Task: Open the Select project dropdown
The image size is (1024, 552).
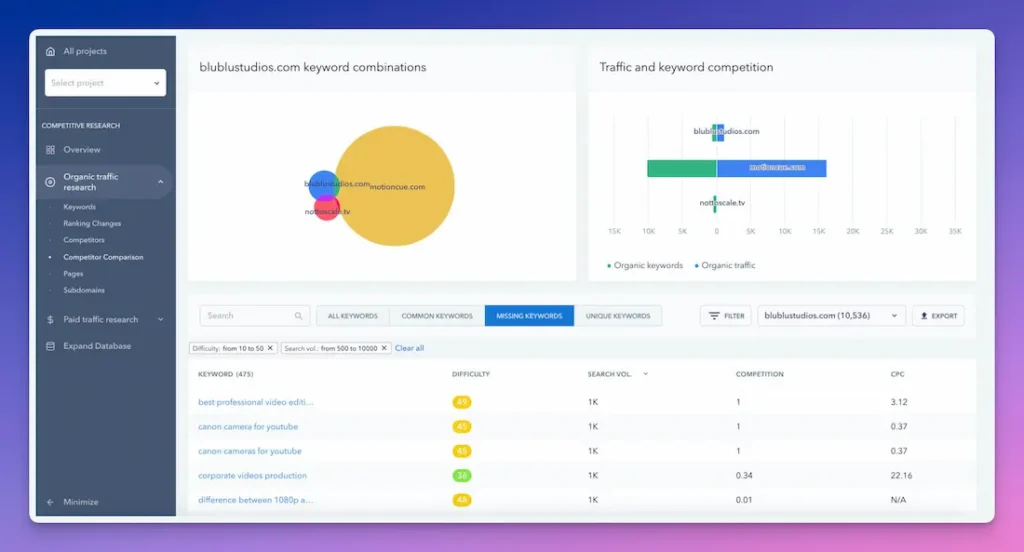Action: 105,83
